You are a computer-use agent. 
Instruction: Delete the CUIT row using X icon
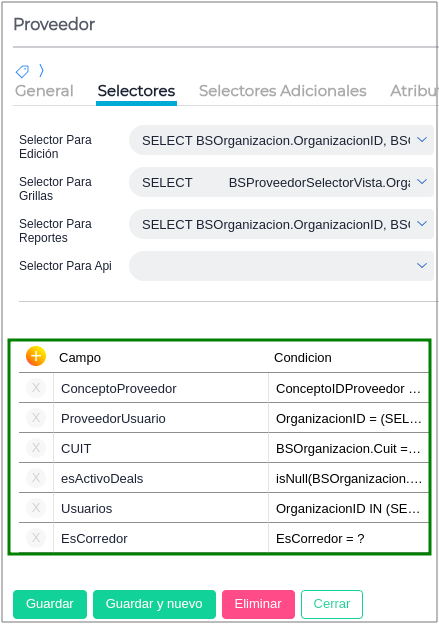coord(36,448)
